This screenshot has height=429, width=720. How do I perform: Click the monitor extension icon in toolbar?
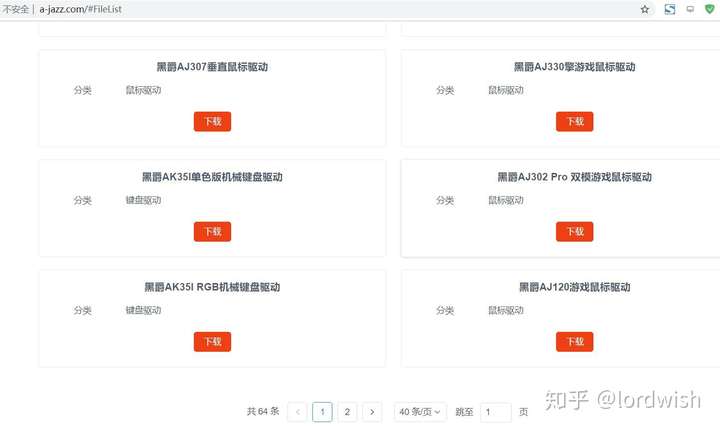[690, 9]
